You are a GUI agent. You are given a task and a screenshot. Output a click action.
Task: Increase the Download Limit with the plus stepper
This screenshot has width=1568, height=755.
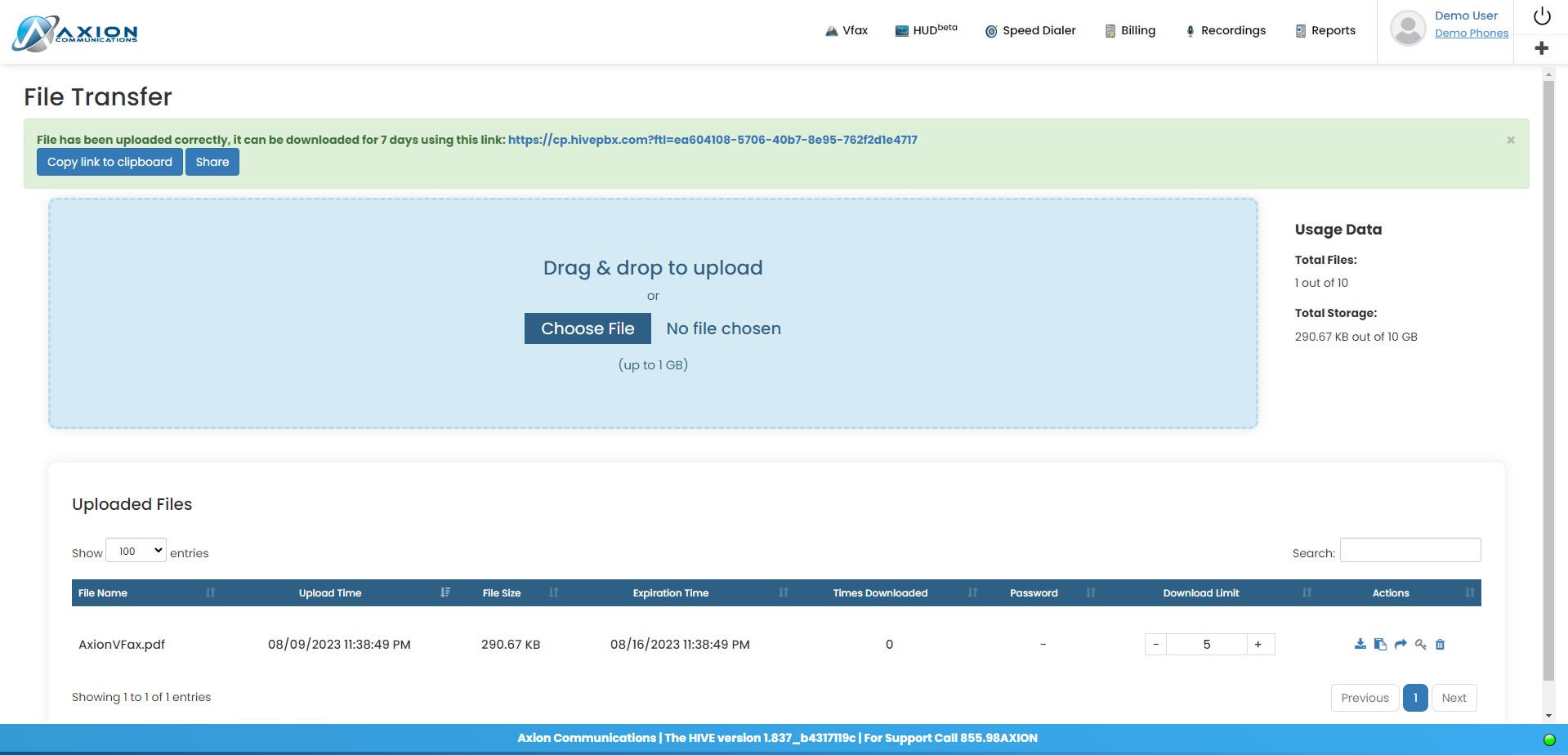click(x=1258, y=644)
